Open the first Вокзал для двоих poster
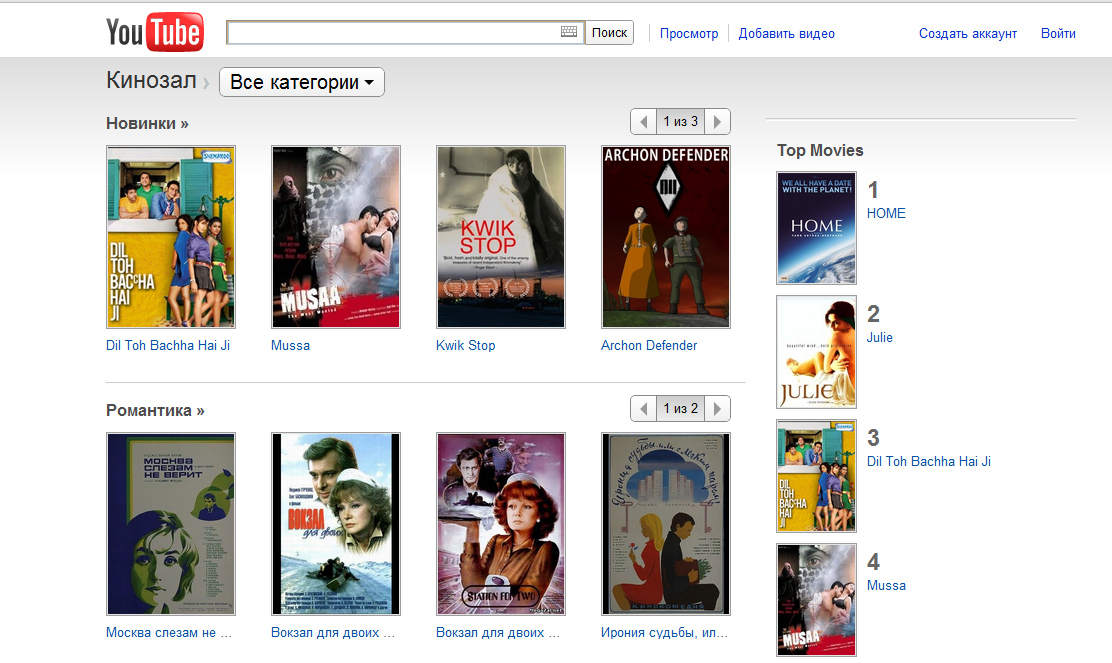 (335, 524)
